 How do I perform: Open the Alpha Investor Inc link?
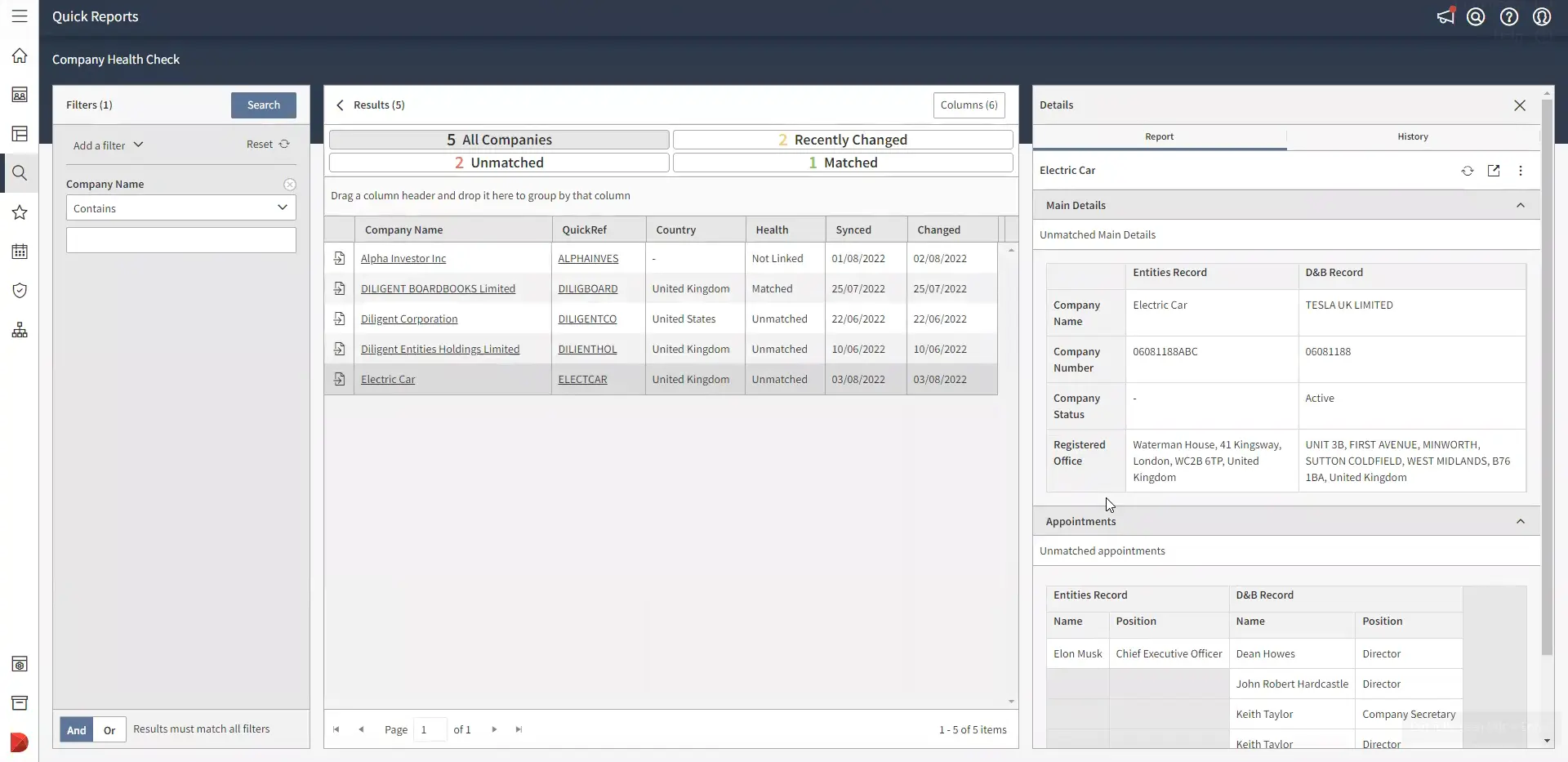(403, 258)
